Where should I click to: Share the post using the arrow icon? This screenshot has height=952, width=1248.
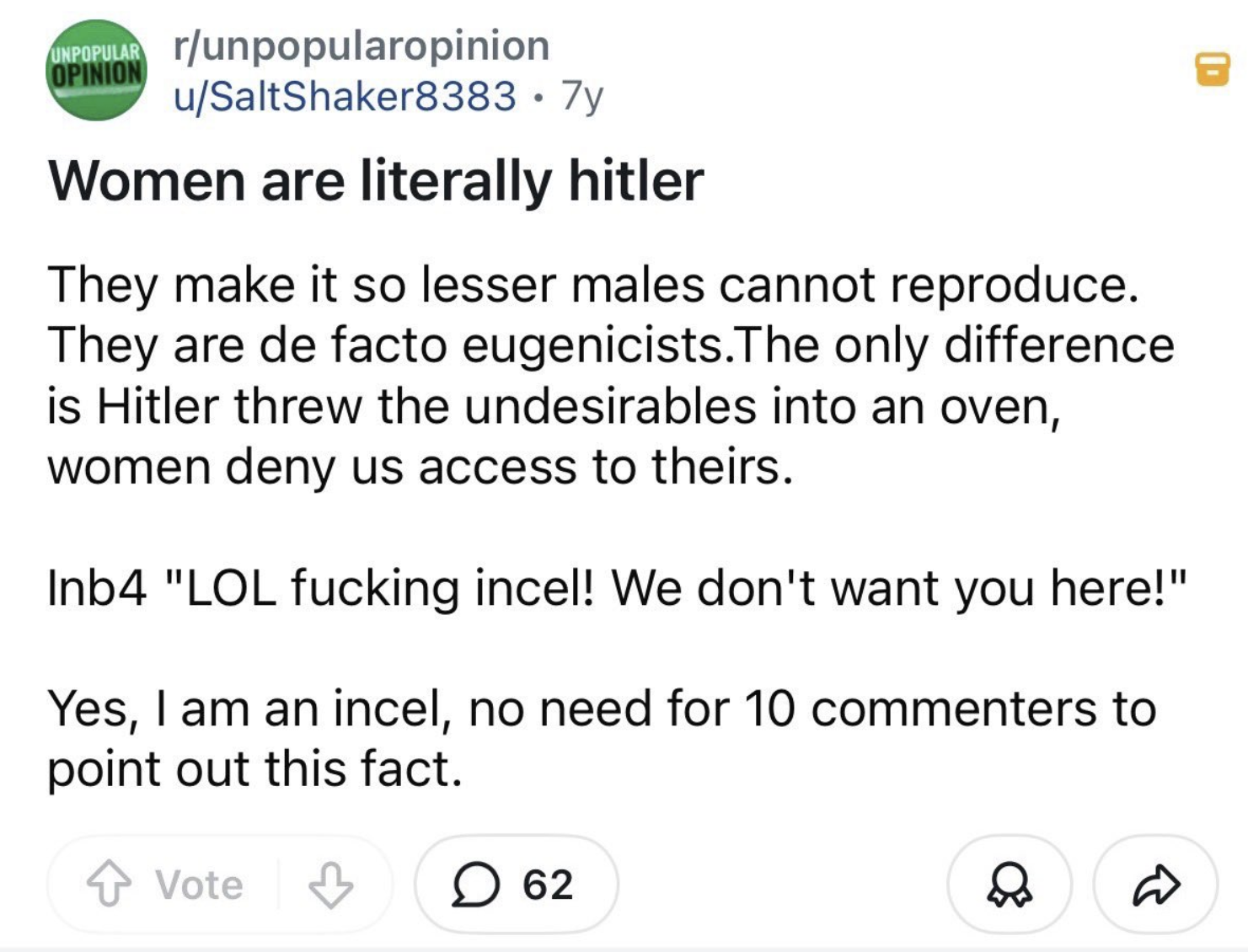pyautogui.click(x=1156, y=885)
